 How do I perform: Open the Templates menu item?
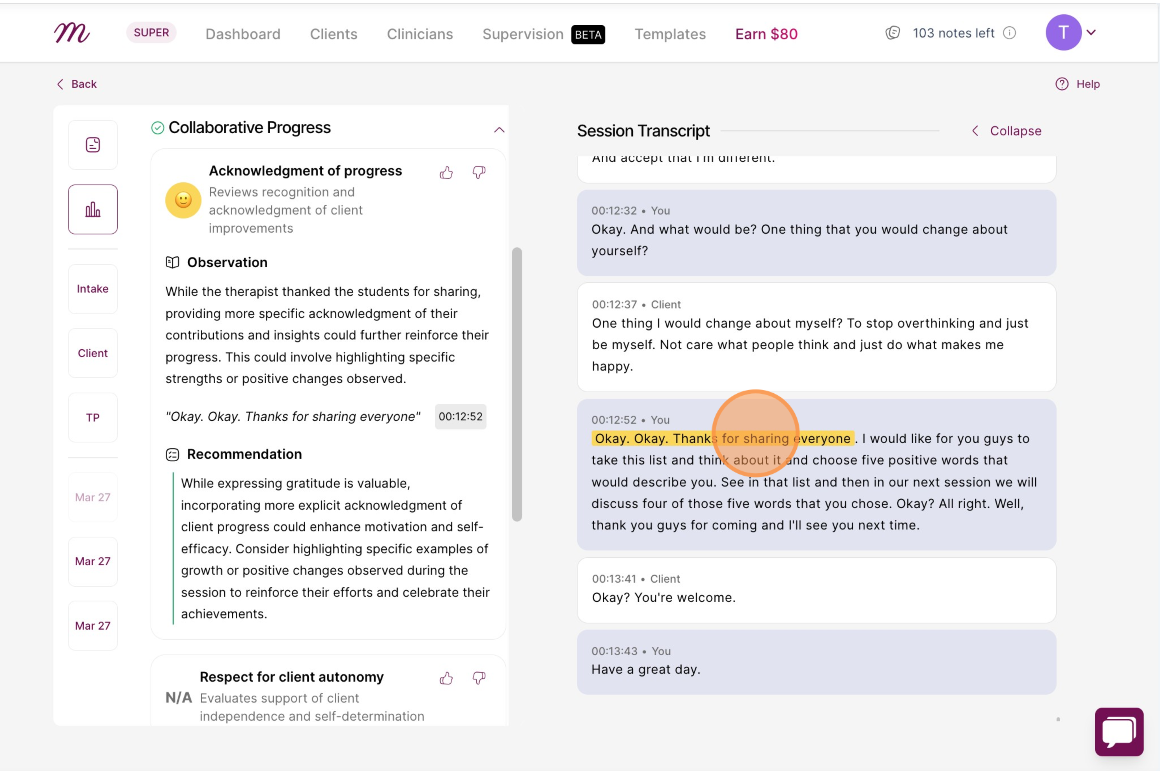670,34
